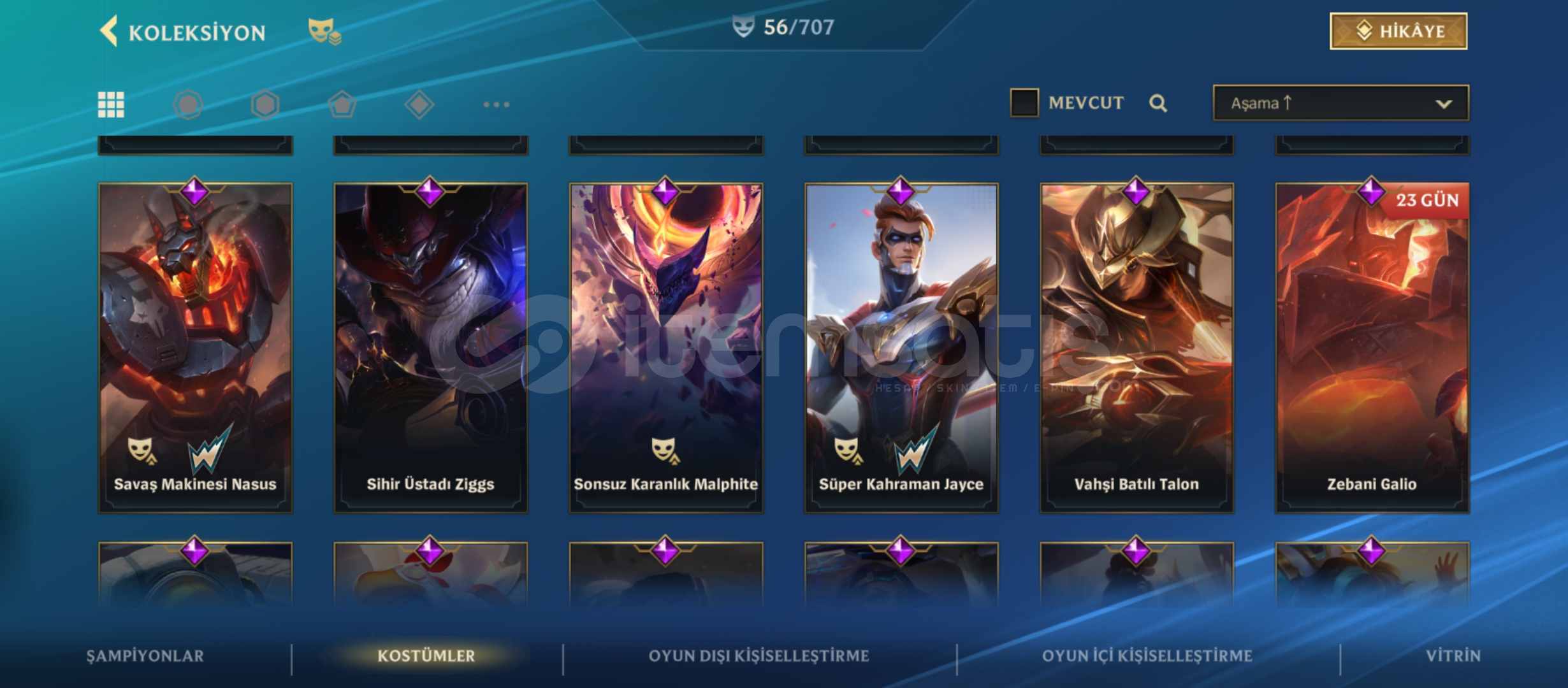Image resolution: width=1568 pixels, height=688 pixels.
Task: Click the HİKÂYE button
Action: pyautogui.click(x=1398, y=31)
